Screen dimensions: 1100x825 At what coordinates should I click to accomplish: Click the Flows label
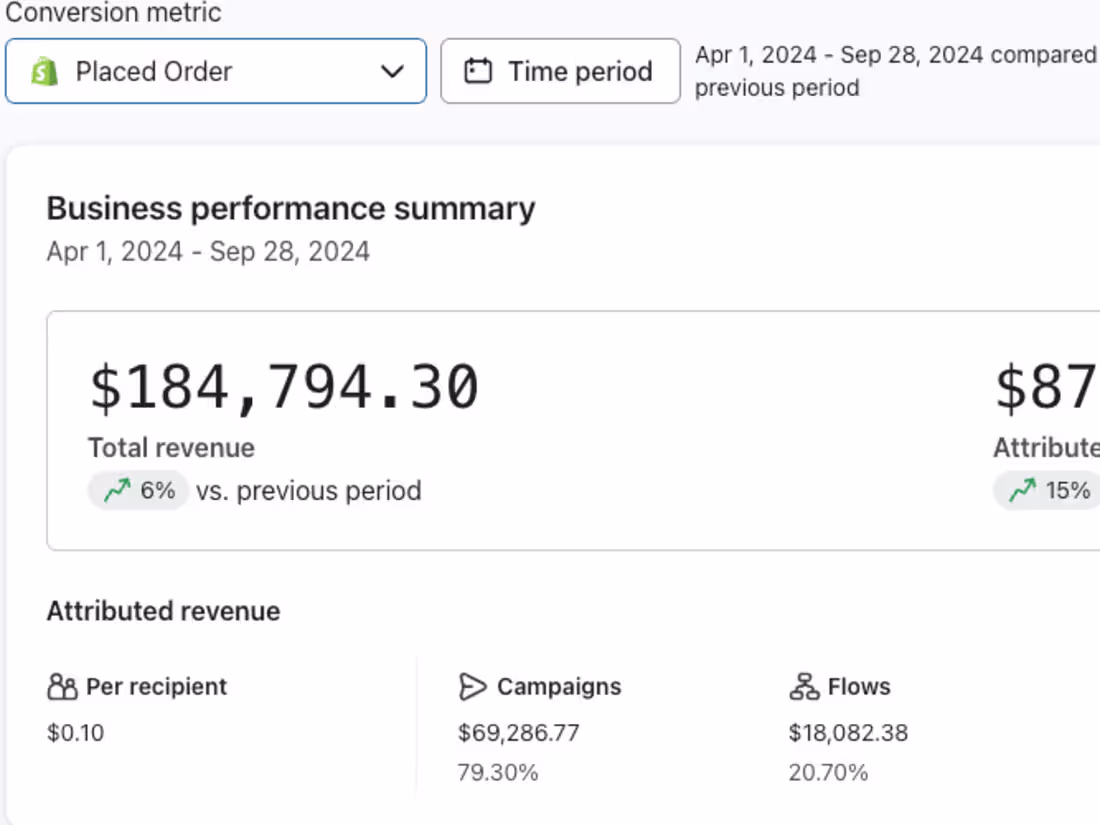[858, 687]
